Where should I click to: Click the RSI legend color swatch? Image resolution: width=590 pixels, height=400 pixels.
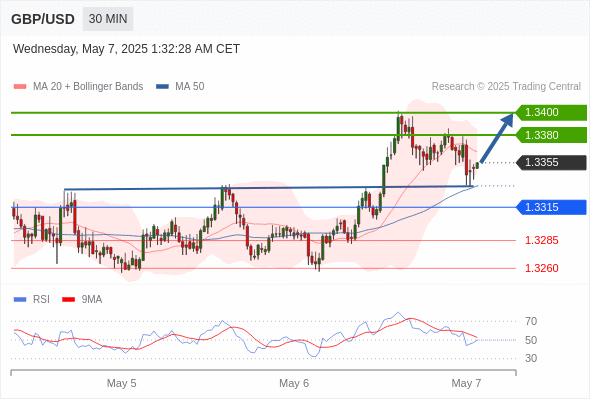tap(20, 300)
